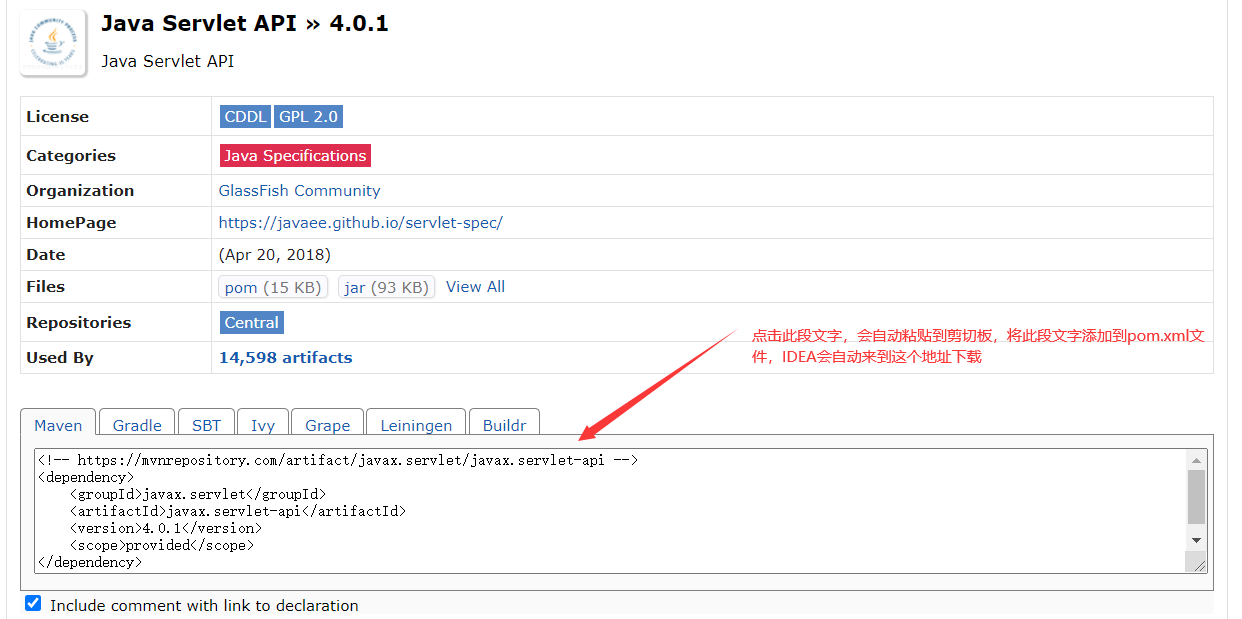Click the CDDL license badge

(x=245, y=116)
